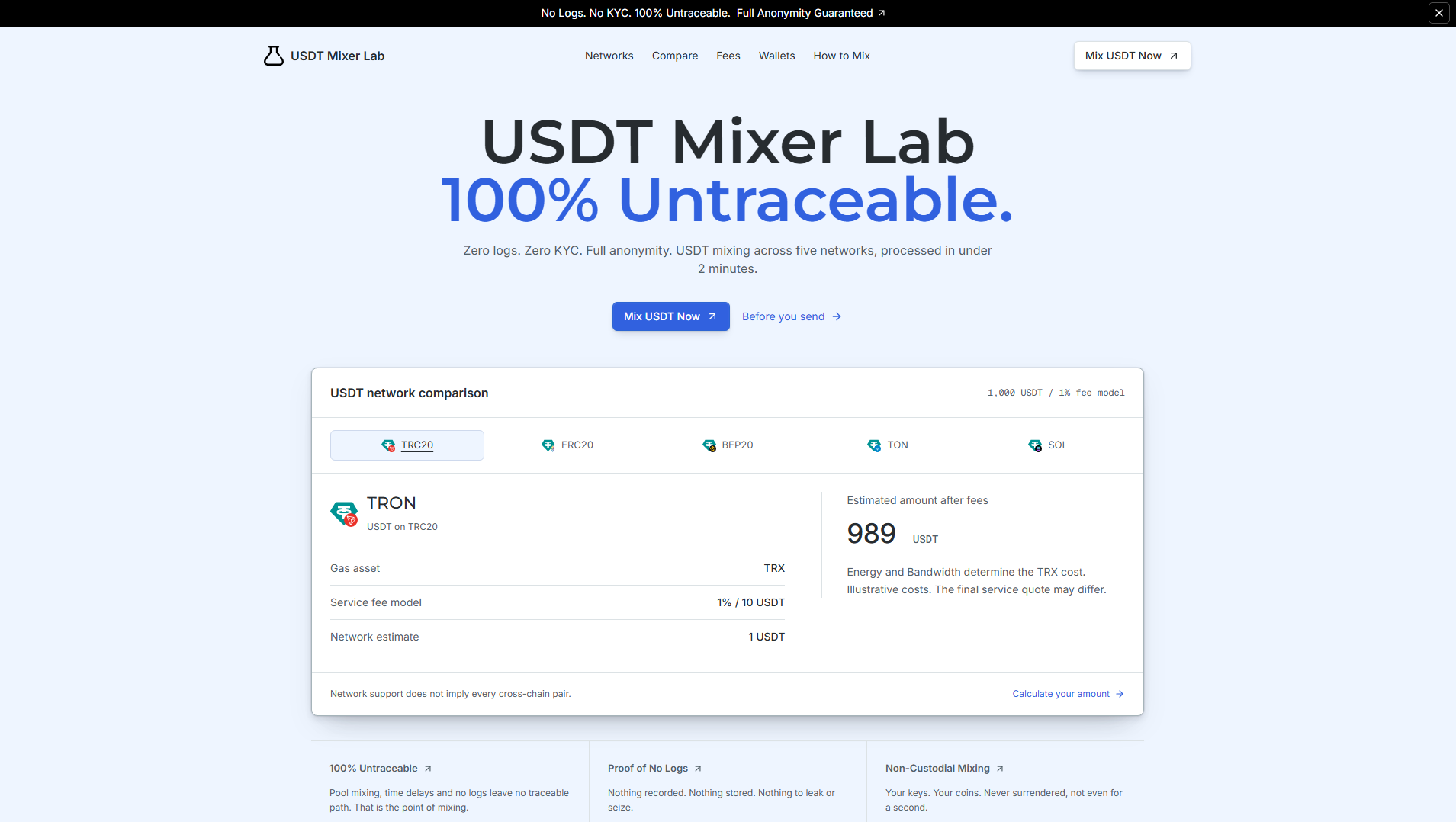
Task: Click the Tether icon on the BEP20 tab
Action: point(709,445)
